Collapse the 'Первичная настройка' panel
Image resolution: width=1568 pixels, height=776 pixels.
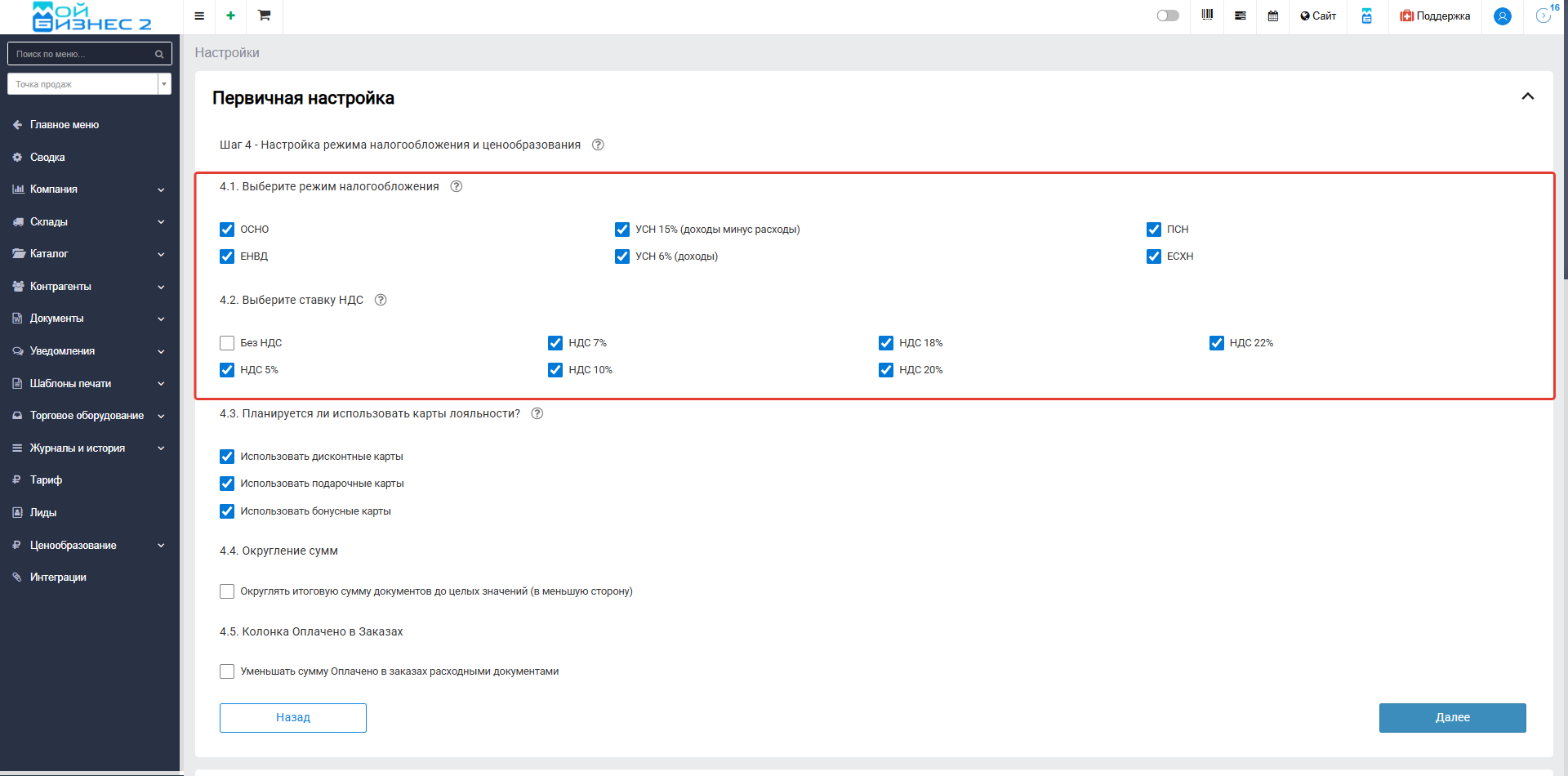(1527, 96)
